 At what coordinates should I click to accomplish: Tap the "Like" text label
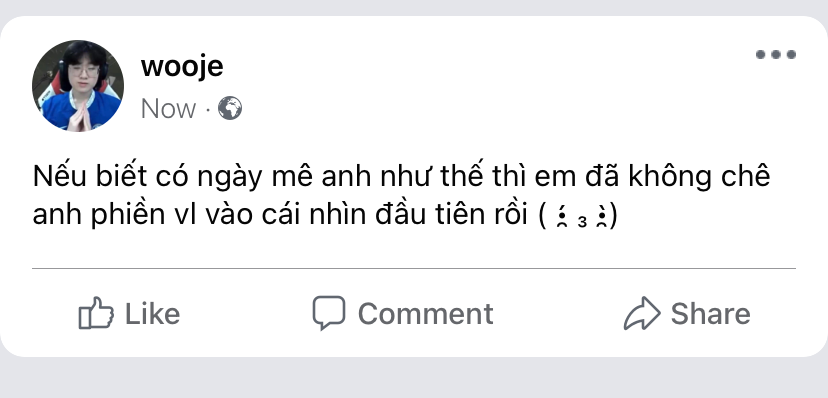pyautogui.click(x=153, y=314)
